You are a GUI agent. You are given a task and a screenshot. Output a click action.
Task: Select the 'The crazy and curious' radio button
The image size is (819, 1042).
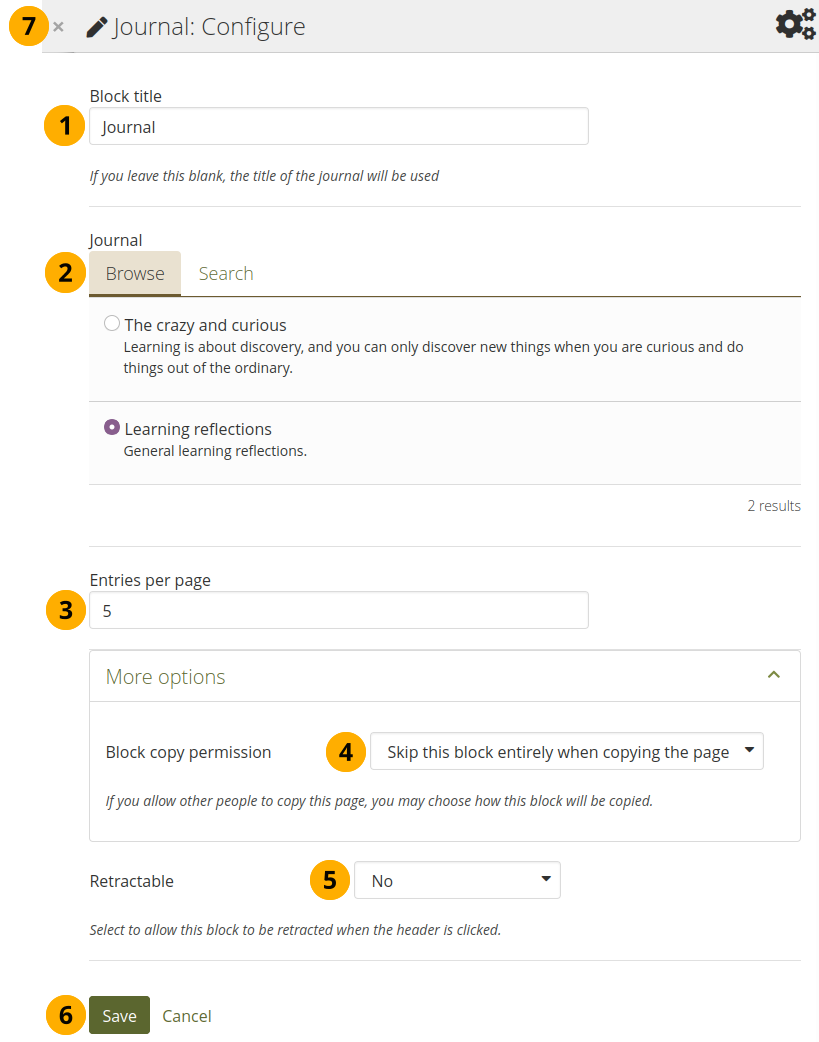[x=112, y=324]
